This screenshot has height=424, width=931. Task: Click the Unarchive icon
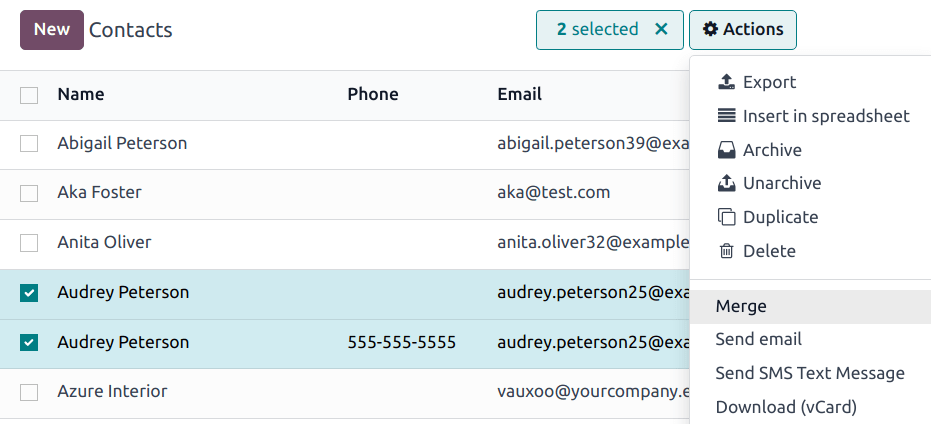[x=727, y=183]
